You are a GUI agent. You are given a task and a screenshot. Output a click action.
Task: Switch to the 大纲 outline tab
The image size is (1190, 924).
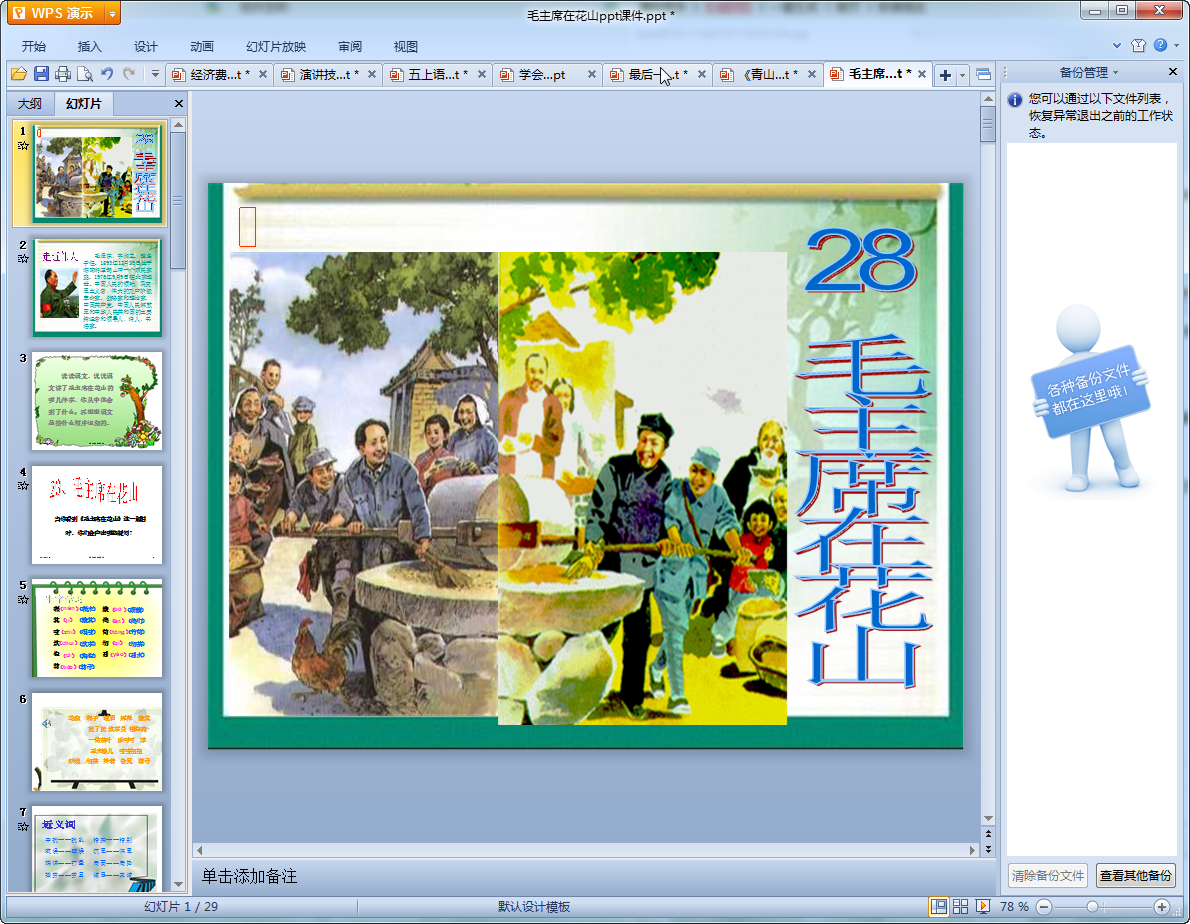30,103
